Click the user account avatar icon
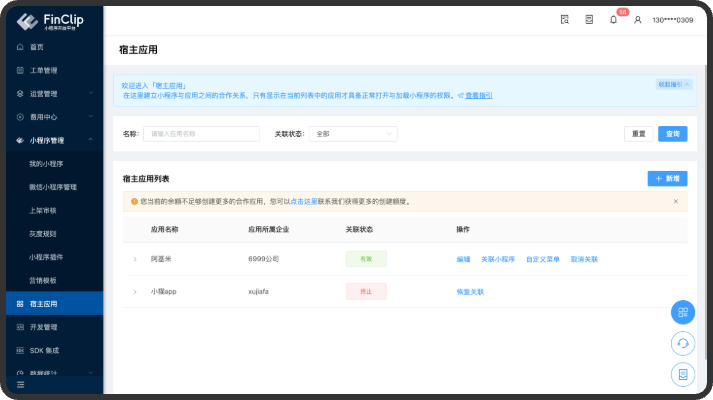 click(x=638, y=19)
